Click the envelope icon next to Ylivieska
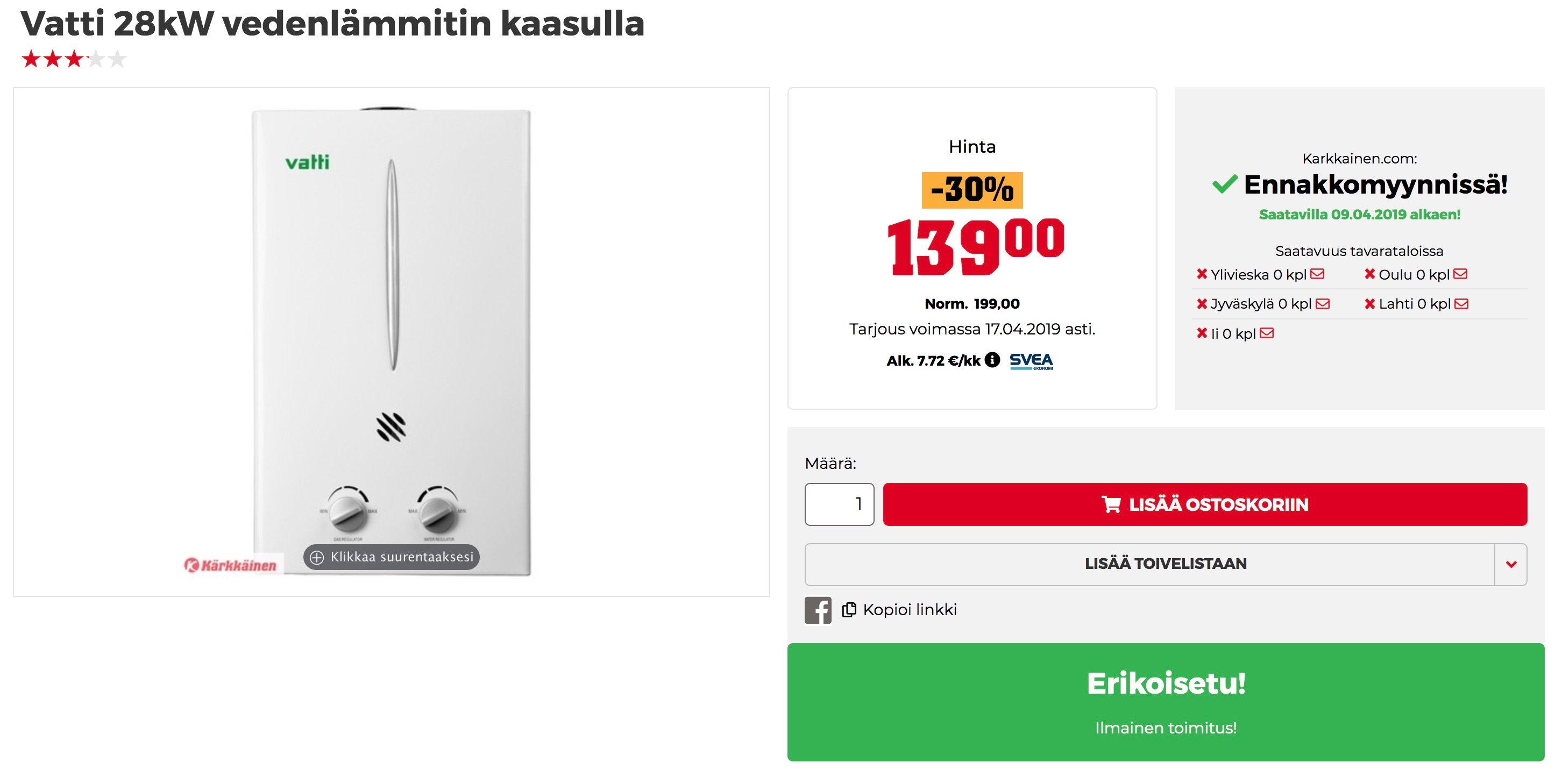 pyautogui.click(x=1317, y=274)
